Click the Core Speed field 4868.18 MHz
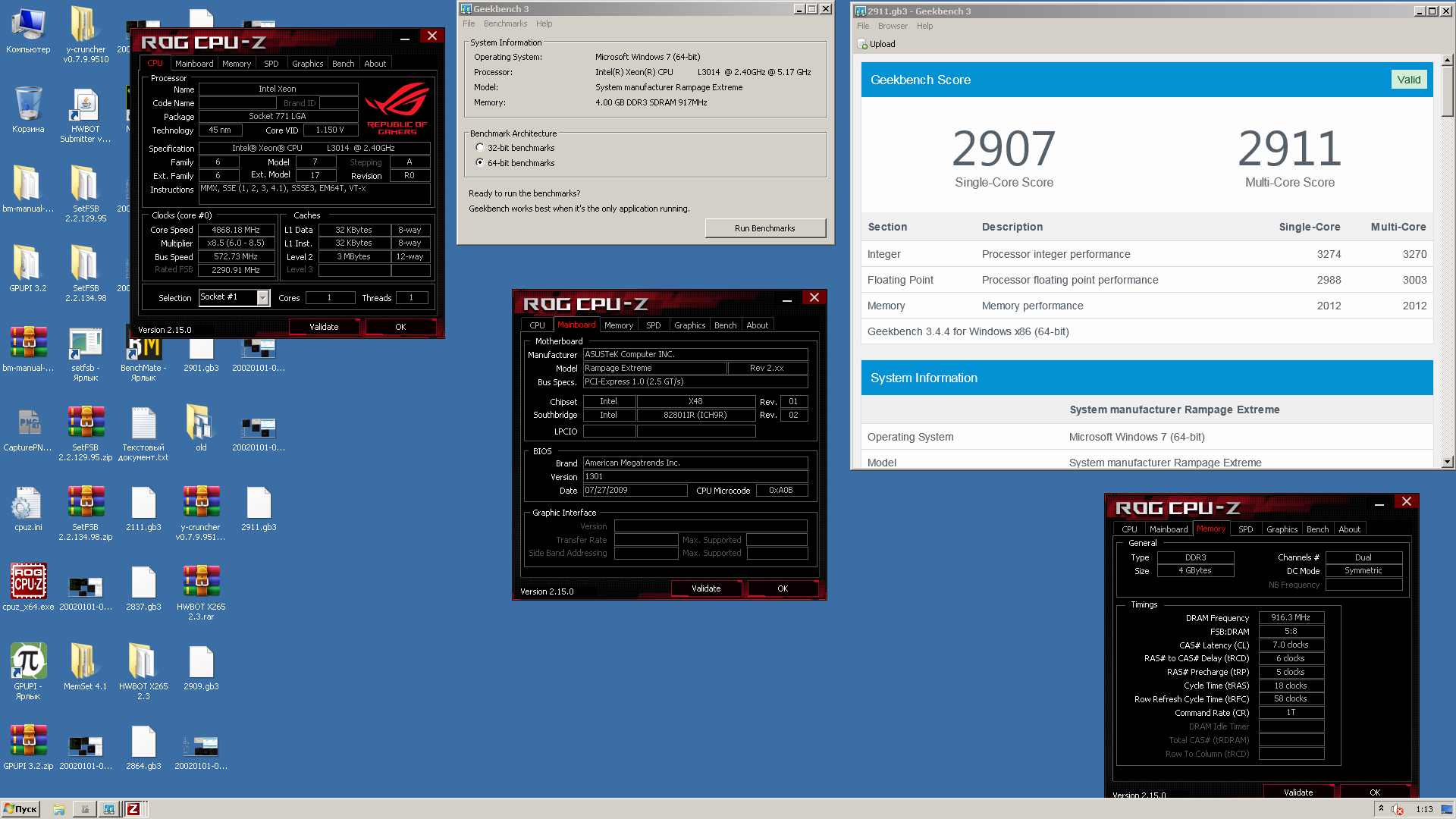The width and height of the screenshot is (1456, 819). tap(236, 230)
